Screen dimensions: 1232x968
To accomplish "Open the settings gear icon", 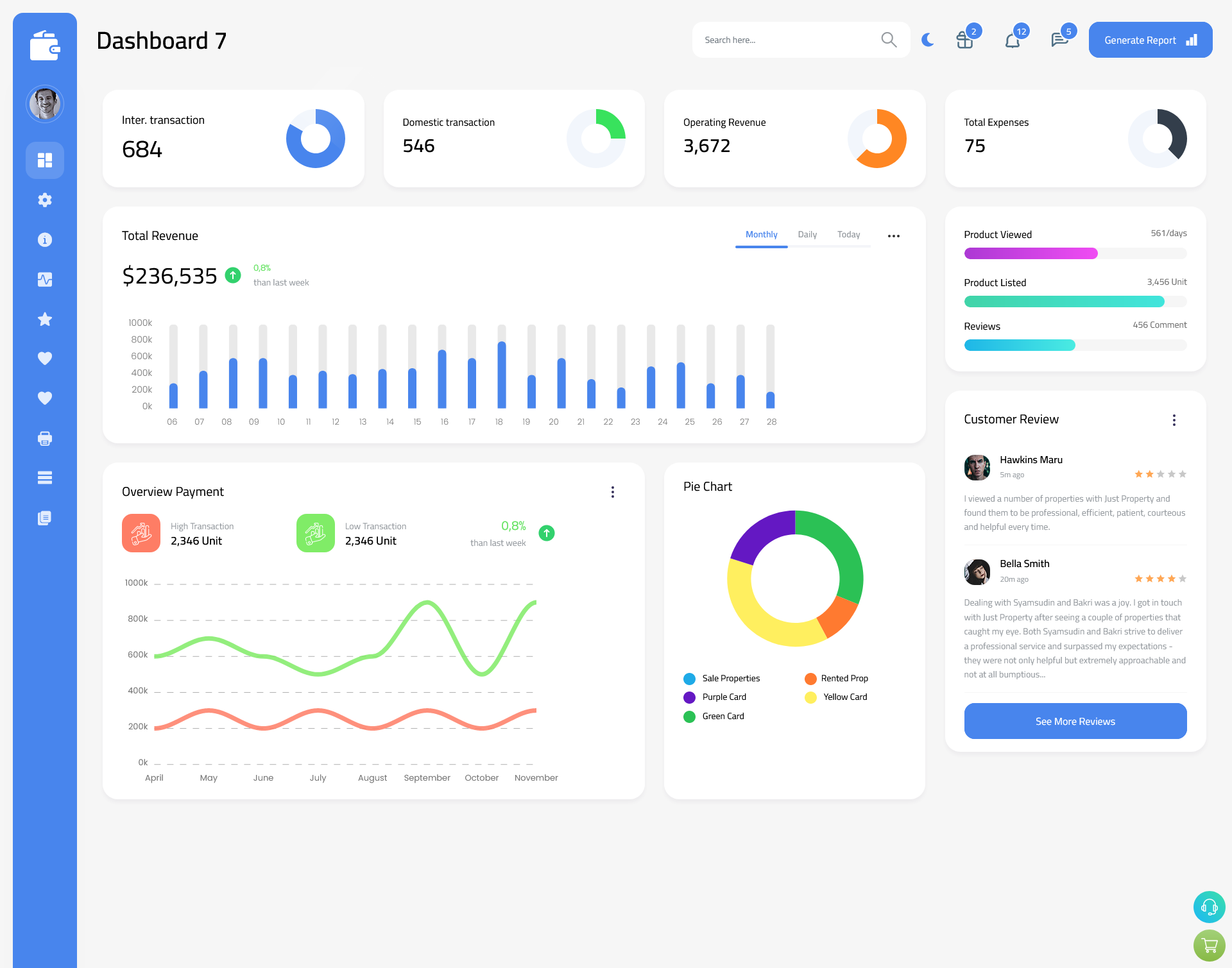I will pos(44,199).
